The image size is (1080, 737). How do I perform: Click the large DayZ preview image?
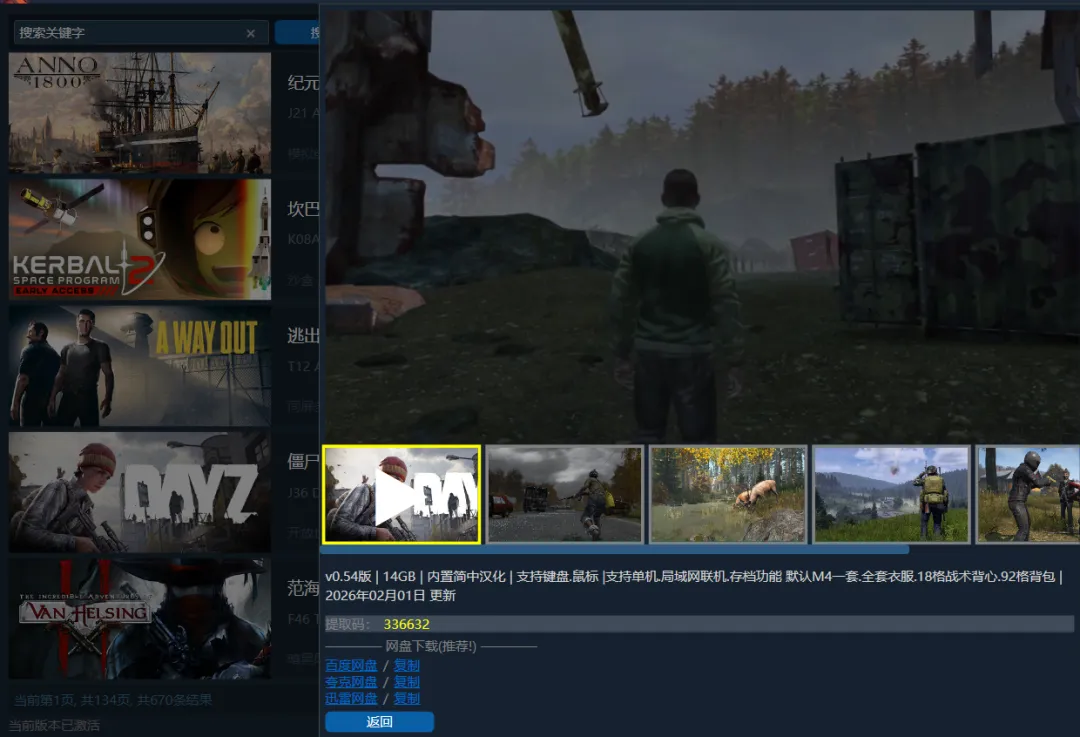(x=702, y=226)
